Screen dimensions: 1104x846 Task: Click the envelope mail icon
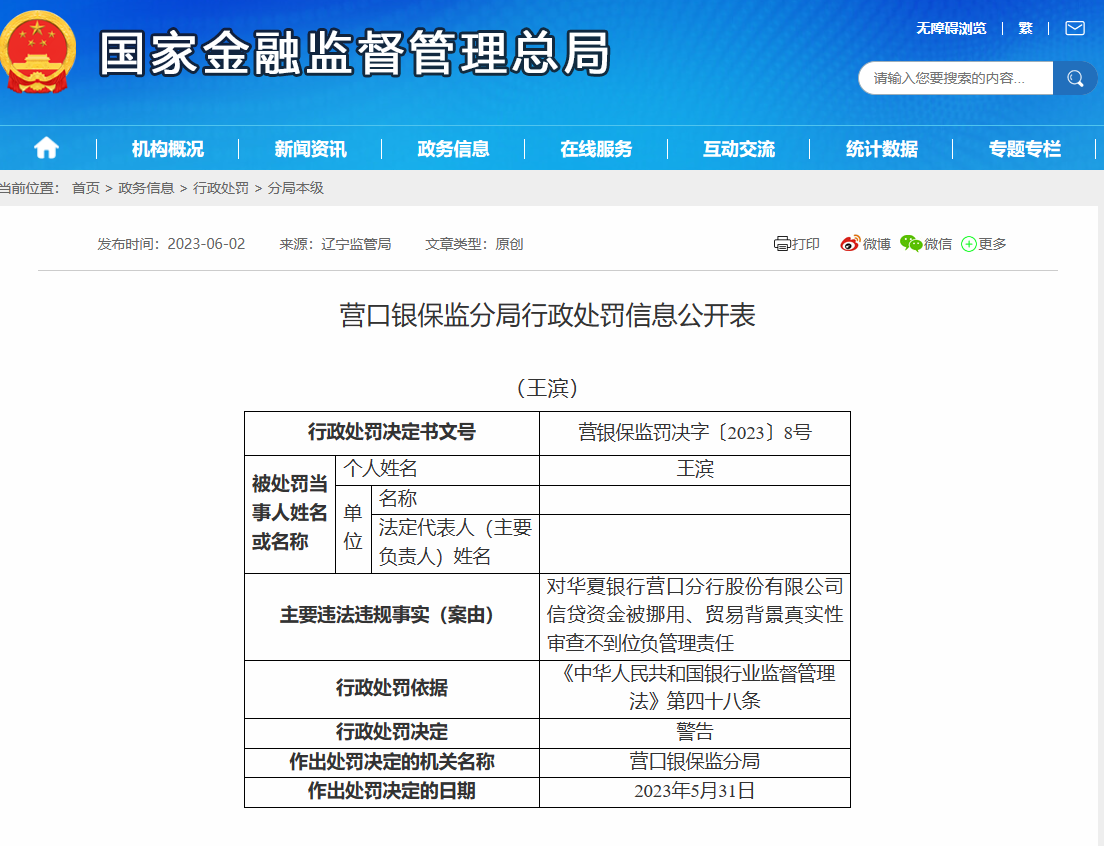click(1074, 28)
